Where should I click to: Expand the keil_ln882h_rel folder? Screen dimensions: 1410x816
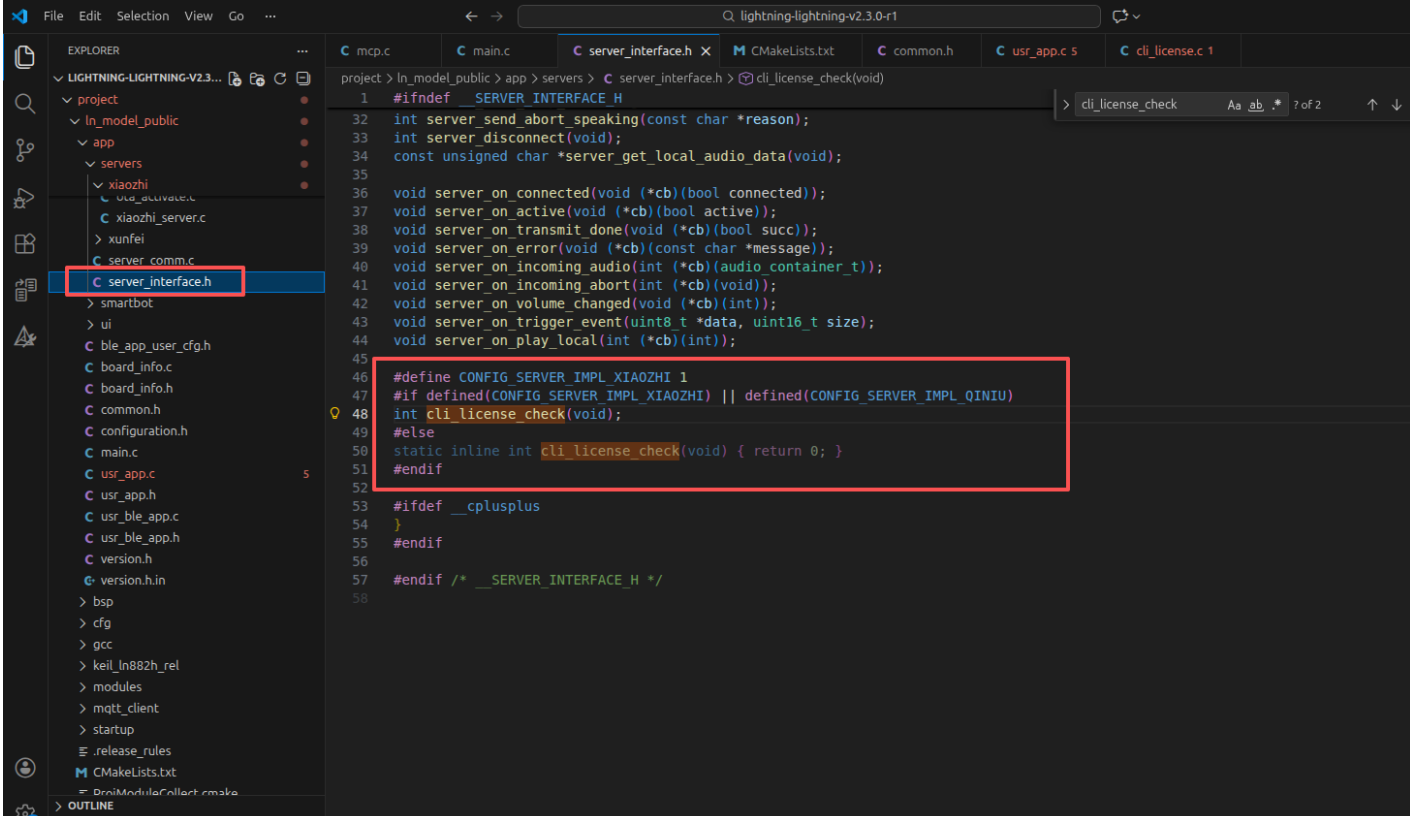(x=83, y=665)
